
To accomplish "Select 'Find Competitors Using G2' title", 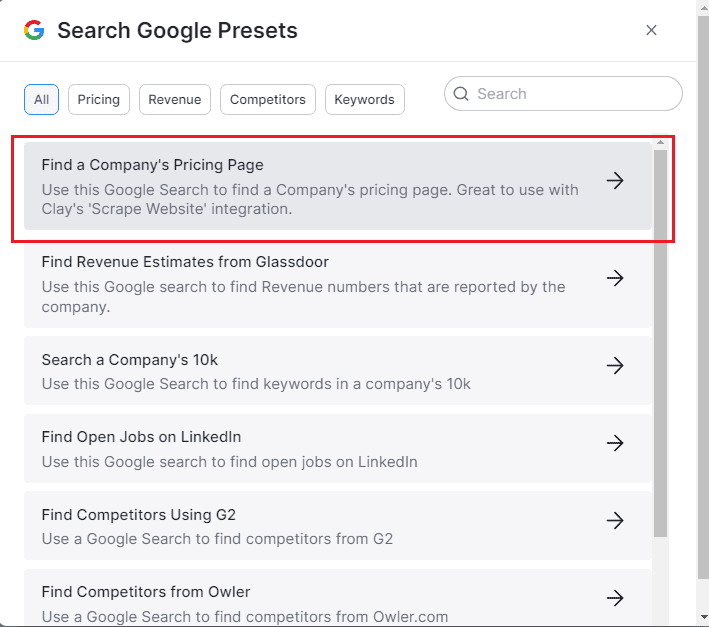I will tap(138, 514).
